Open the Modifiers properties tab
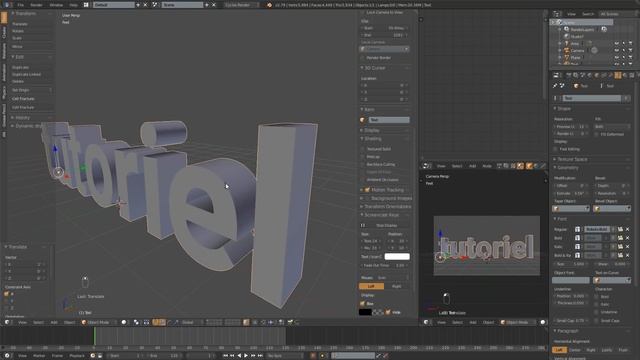Image resolution: width=640 pixels, height=360 pixels. (611, 75)
